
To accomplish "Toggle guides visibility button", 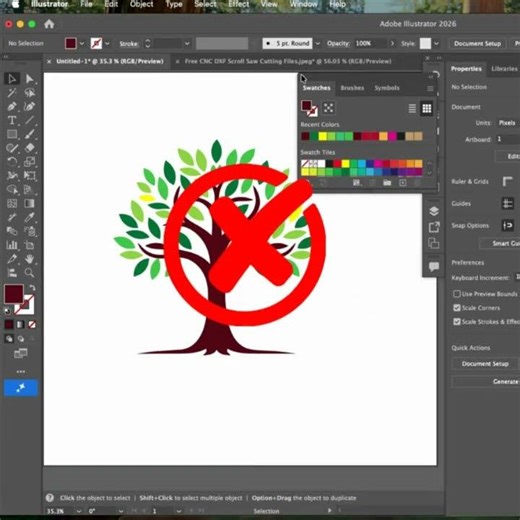I will tap(508, 203).
